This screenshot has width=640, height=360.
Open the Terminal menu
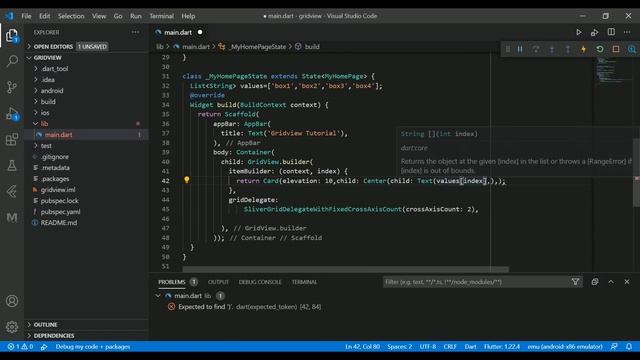(x=161, y=16)
